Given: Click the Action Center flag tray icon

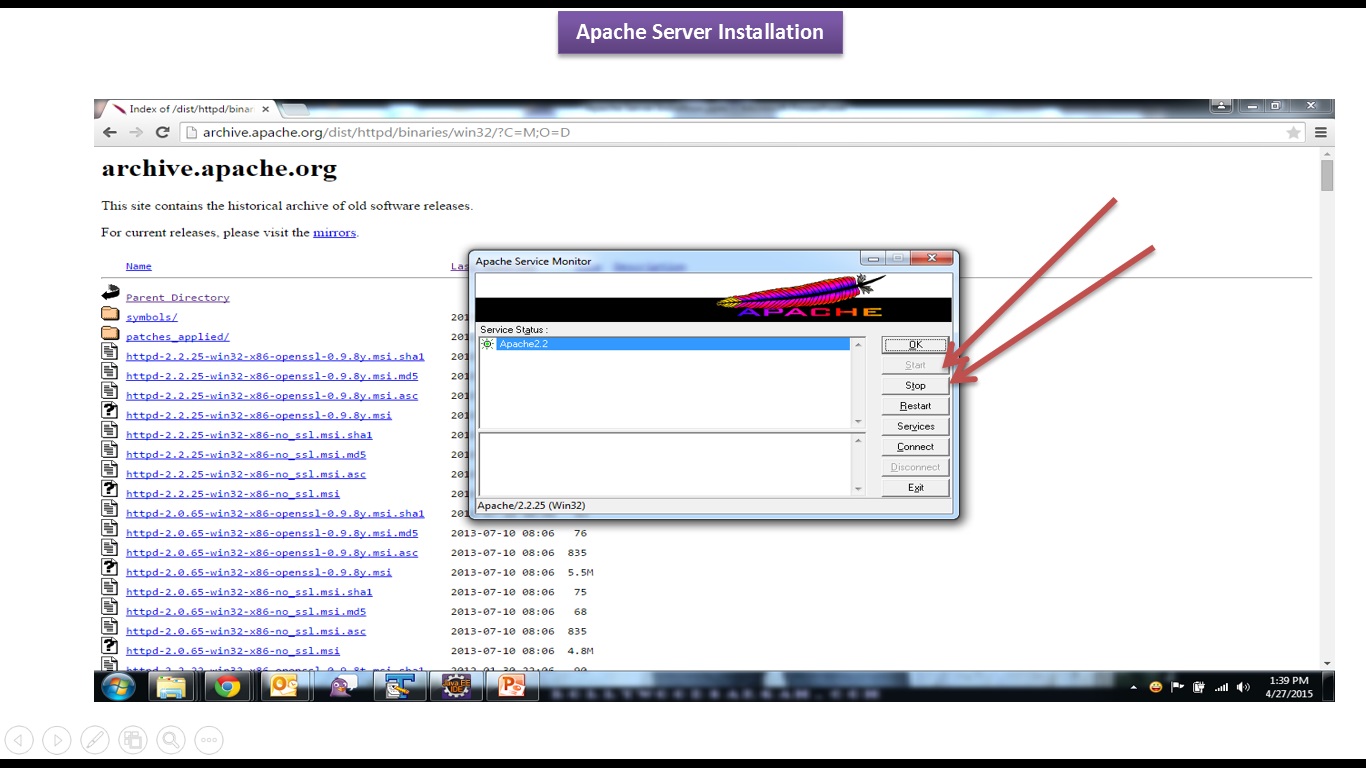Looking at the screenshot, I should [1177, 688].
